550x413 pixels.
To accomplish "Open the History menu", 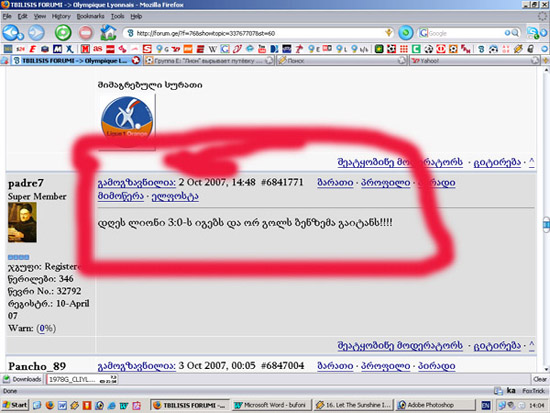I will 61,16.
